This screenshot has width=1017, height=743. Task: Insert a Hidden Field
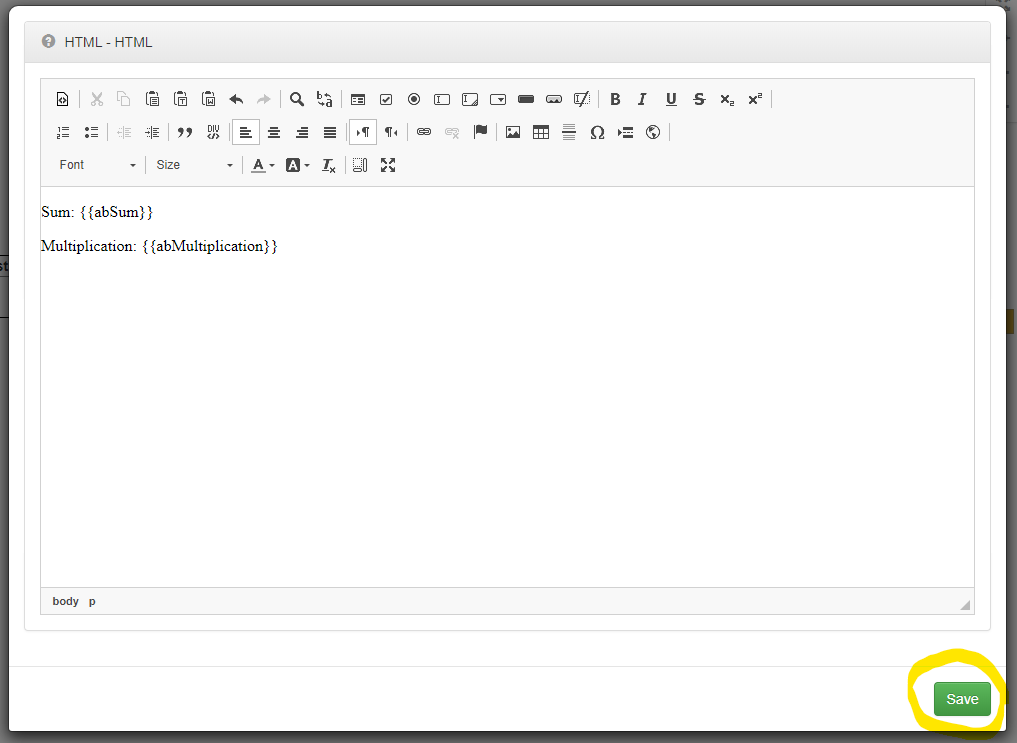[582, 99]
